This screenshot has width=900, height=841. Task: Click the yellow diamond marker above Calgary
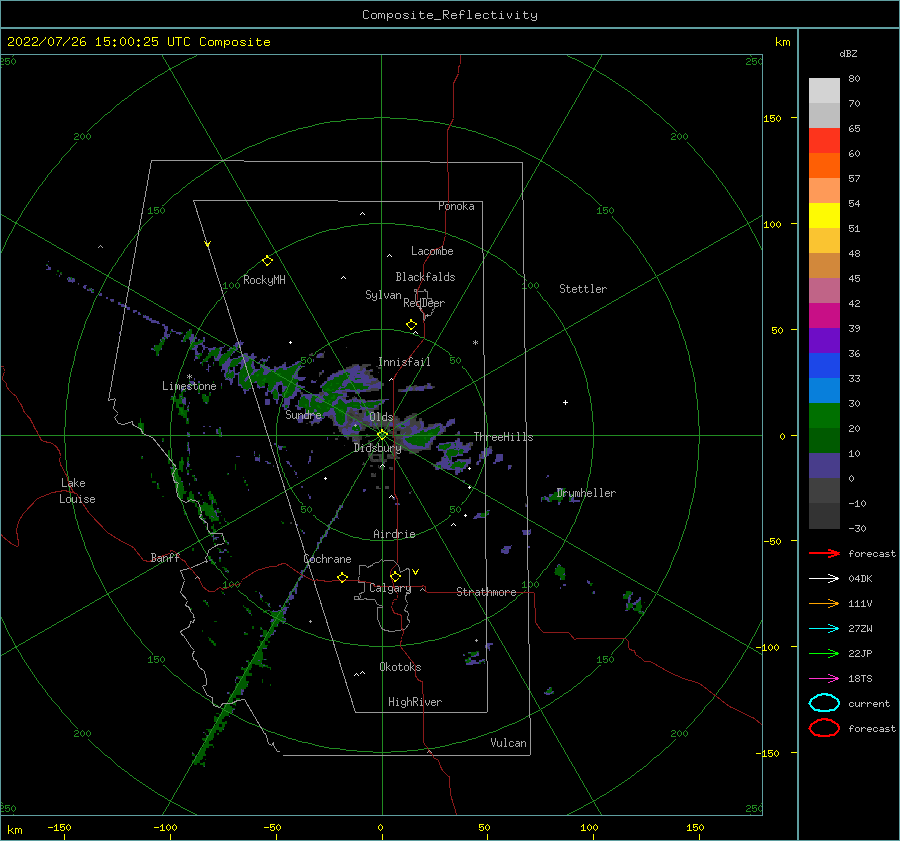tap(395, 576)
